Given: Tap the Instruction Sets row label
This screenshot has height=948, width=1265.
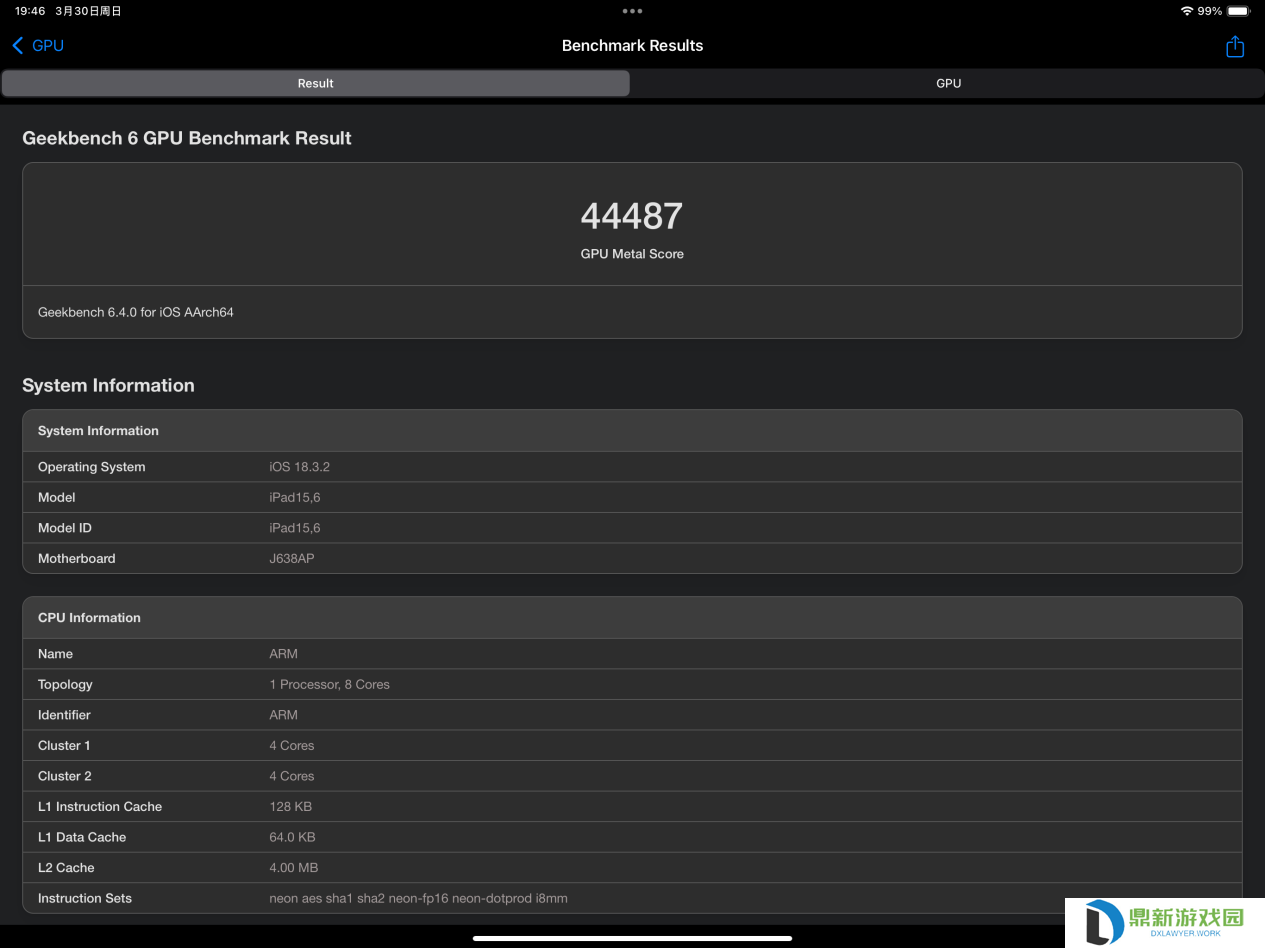Looking at the screenshot, I should pyautogui.click(x=85, y=898).
